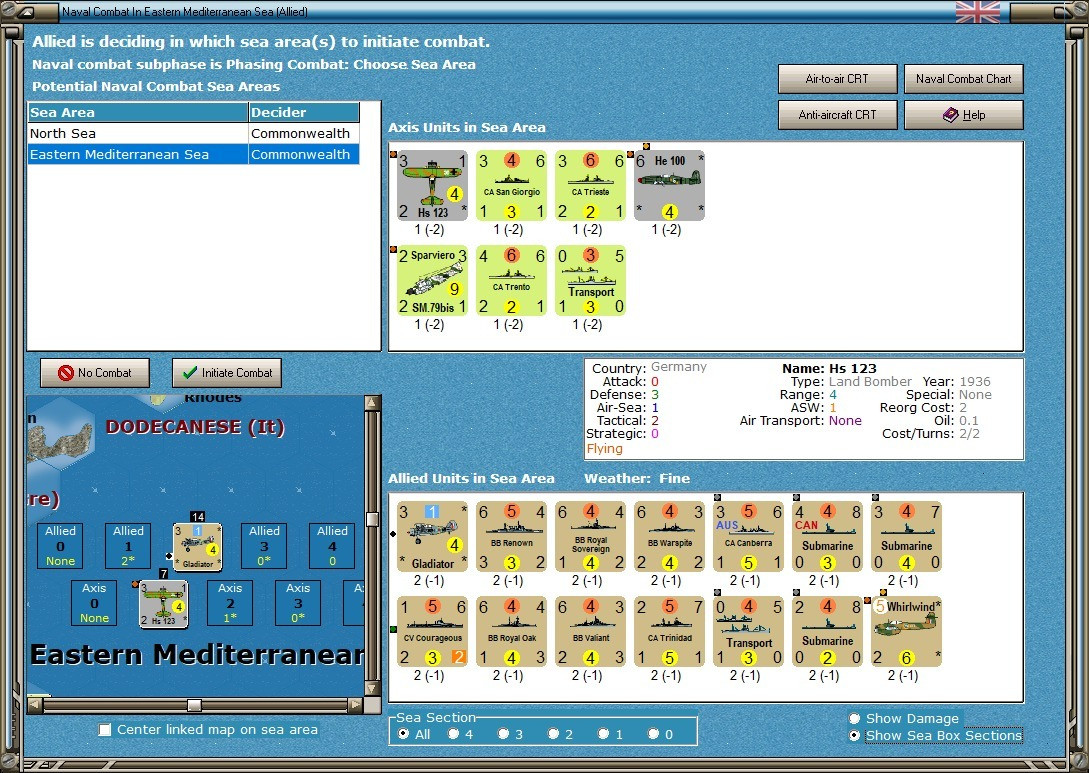Select the CA San Giorgio cruiser counter

coord(512,185)
